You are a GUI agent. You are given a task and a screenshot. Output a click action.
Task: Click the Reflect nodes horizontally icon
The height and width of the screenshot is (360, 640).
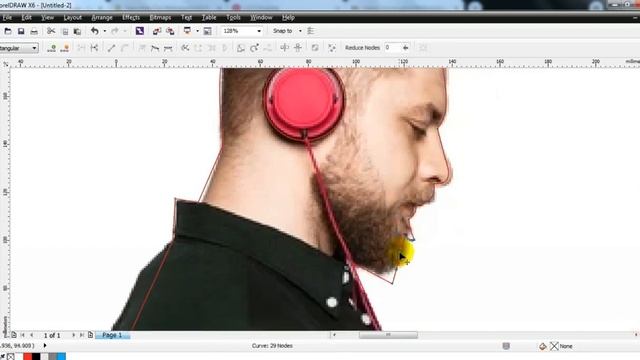(x=284, y=48)
